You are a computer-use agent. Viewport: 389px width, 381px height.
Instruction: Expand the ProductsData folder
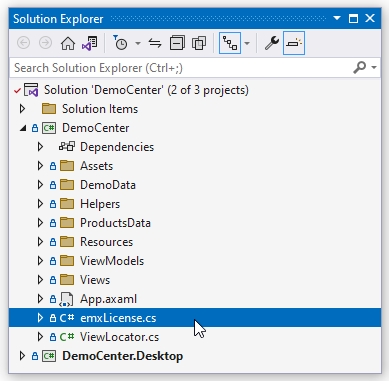[x=40, y=223]
